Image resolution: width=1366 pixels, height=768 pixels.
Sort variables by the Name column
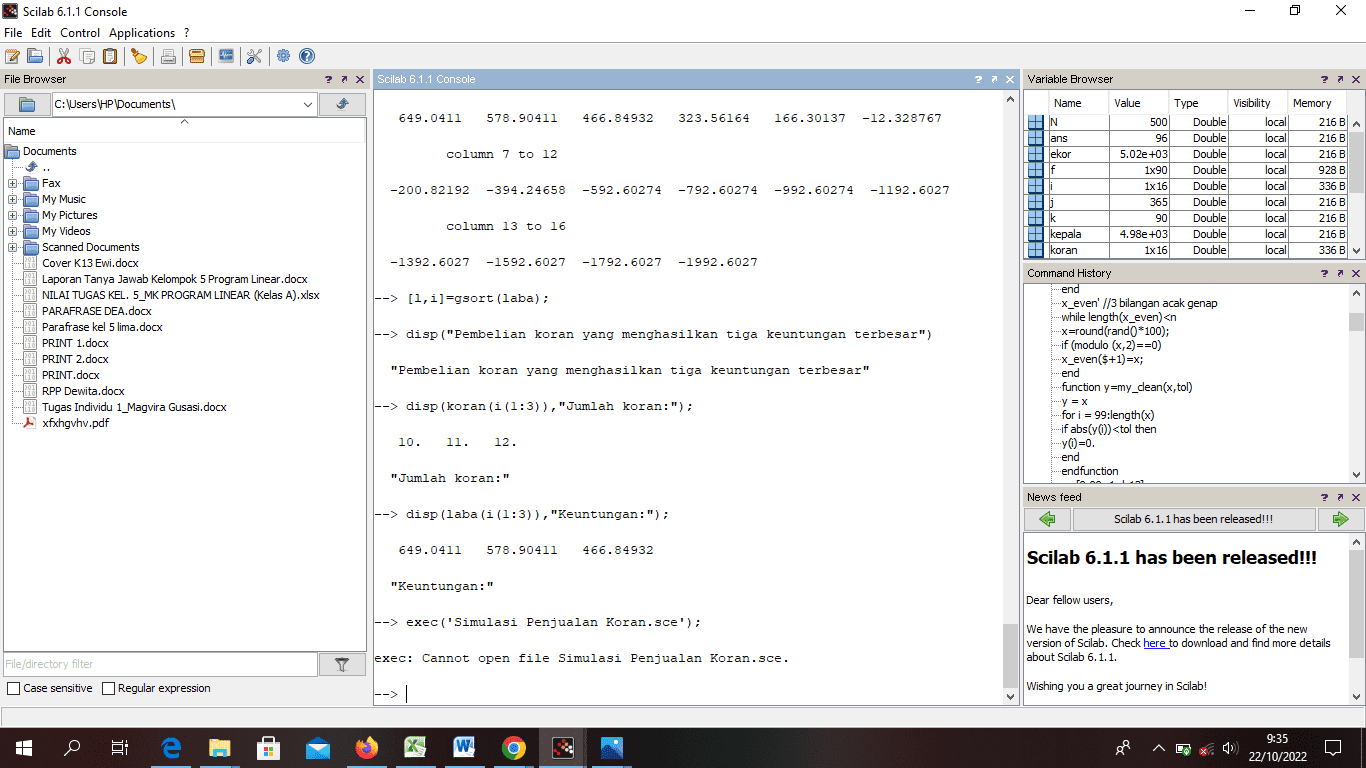(1077, 103)
